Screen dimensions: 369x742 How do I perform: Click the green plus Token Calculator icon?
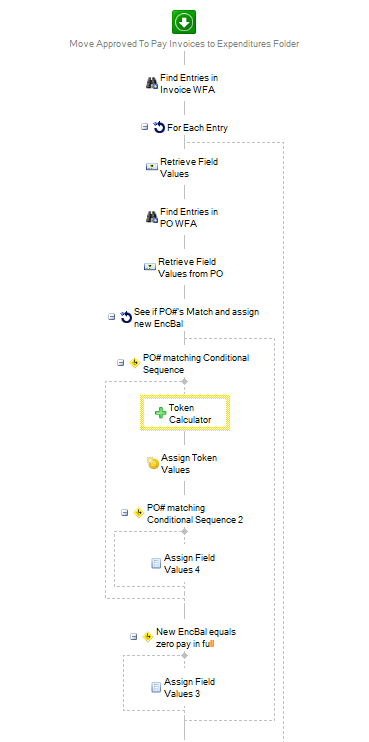[x=161, y=413]
